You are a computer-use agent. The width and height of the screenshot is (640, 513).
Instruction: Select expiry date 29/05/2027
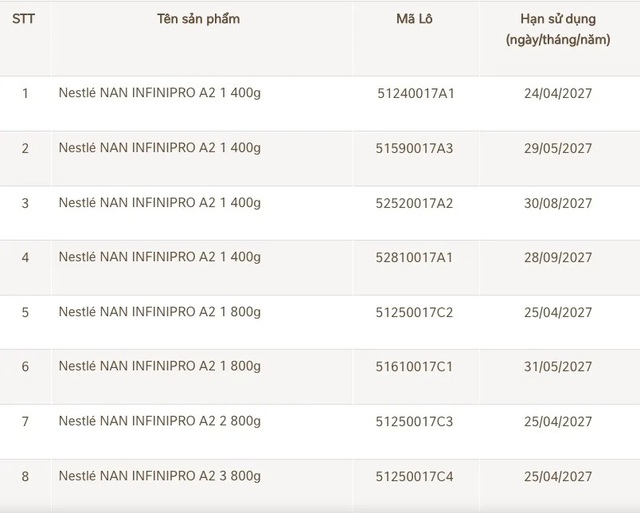(x=558, y=149)
